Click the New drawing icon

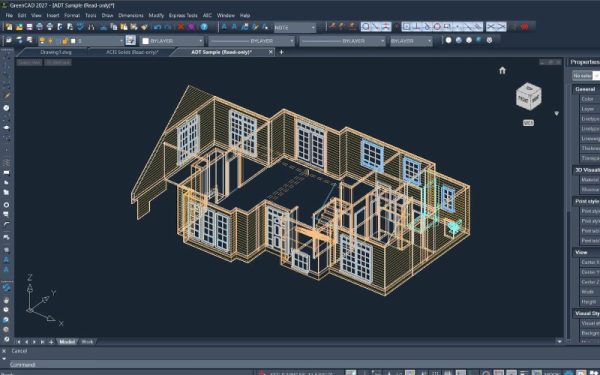pos(9,27)
